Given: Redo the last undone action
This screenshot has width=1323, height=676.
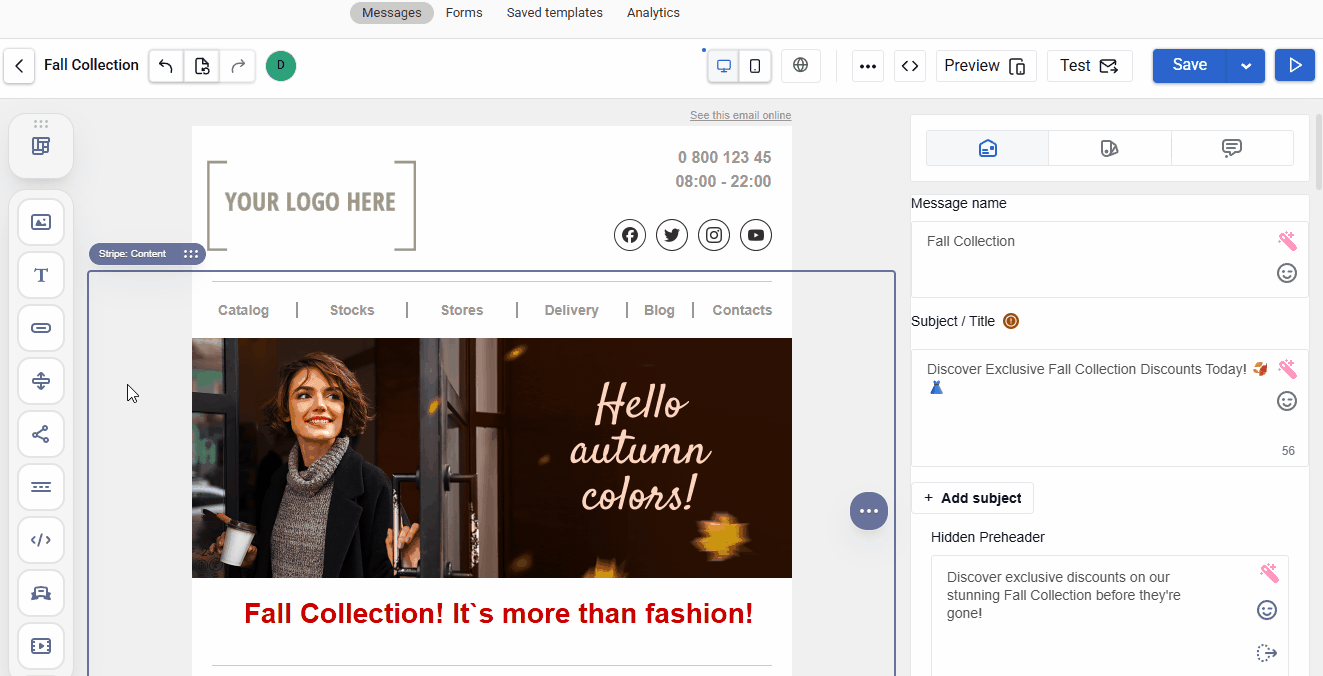Looking at the screenshot, I should pyautogui.click(x=238, y=66).
